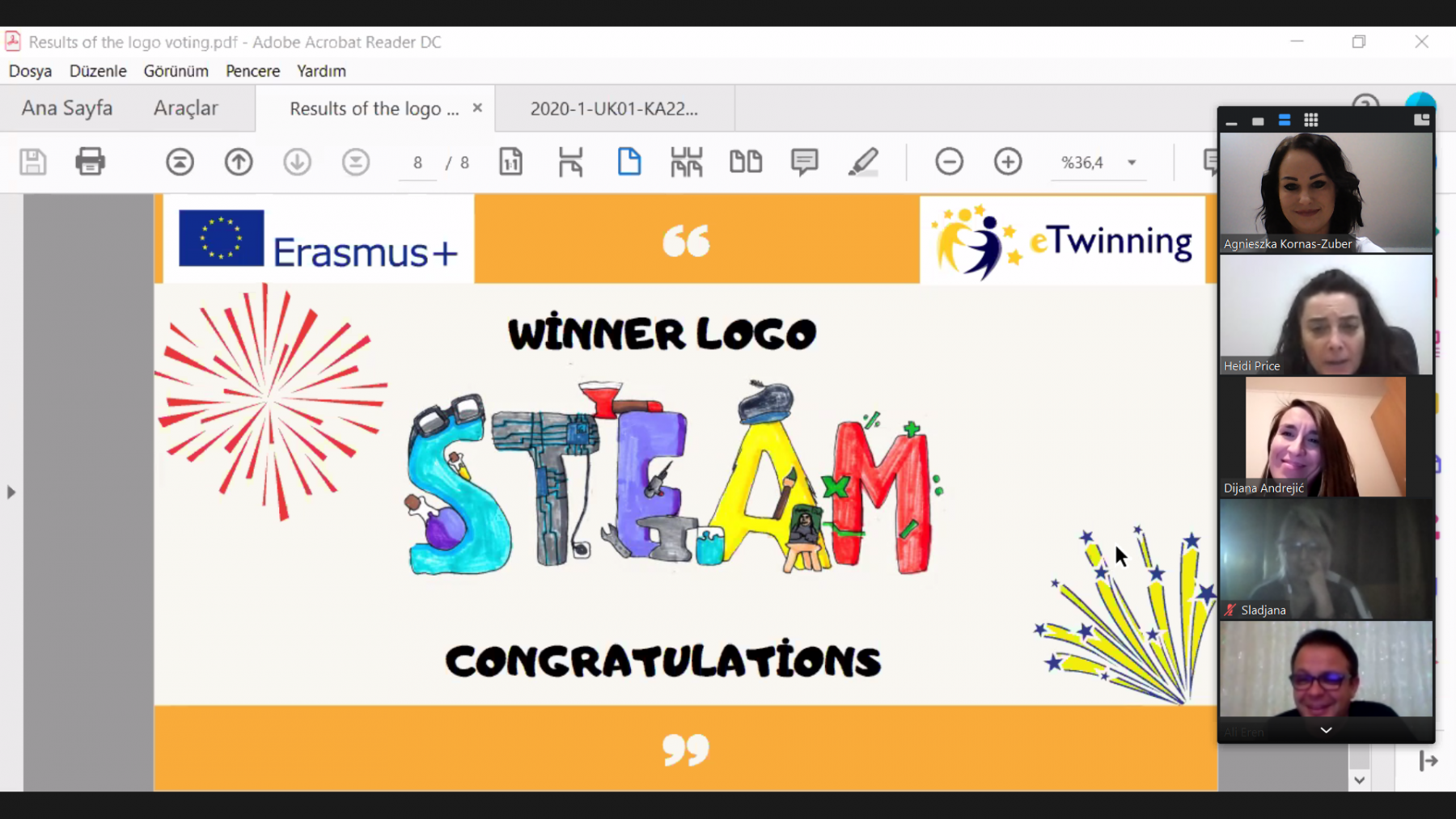Screen dimensions: 1456x819
Task: Click the Print icon in the toolbar
Action: (90, 162)
